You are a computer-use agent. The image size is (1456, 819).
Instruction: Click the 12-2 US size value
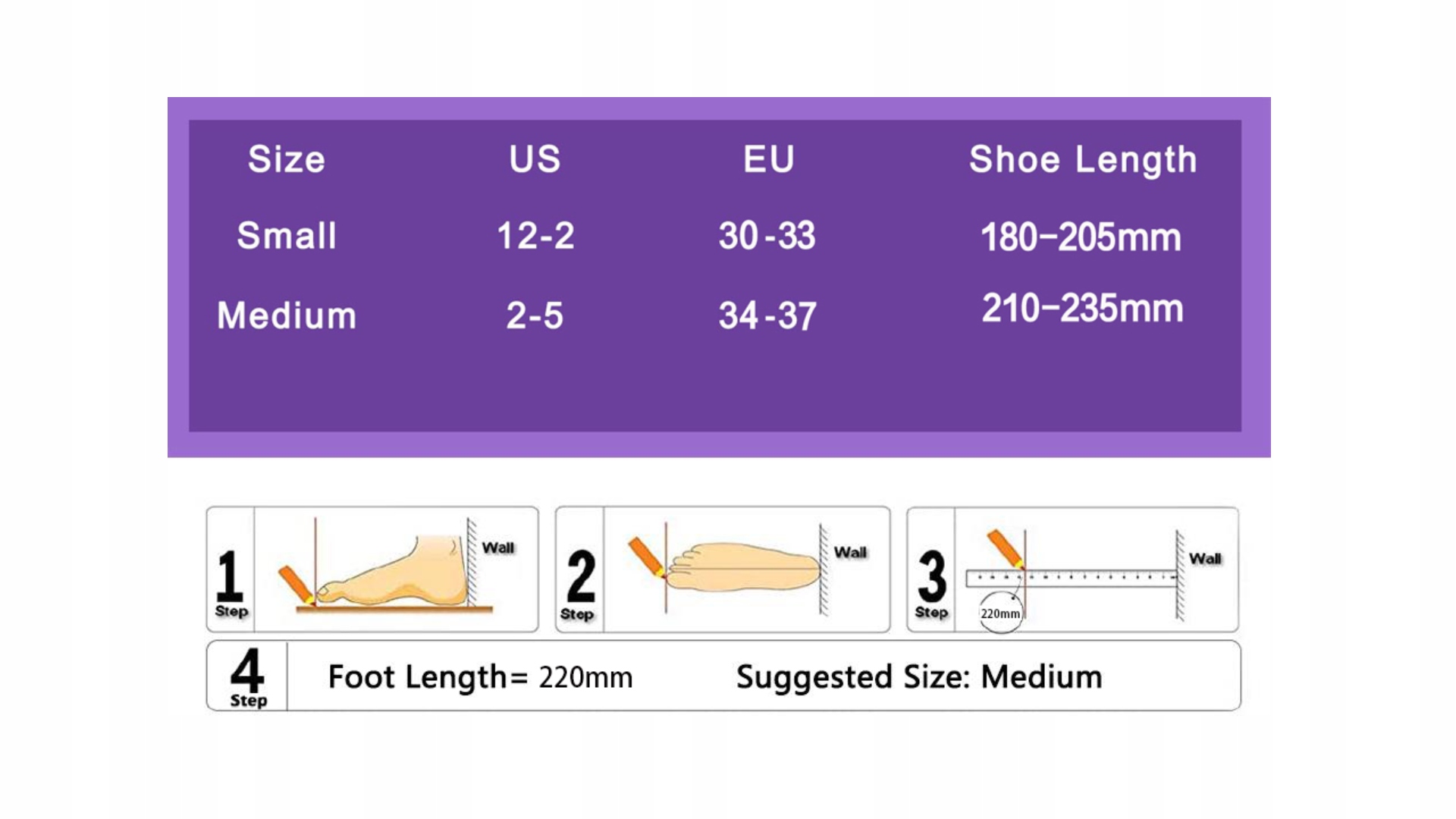coord(535,236)
